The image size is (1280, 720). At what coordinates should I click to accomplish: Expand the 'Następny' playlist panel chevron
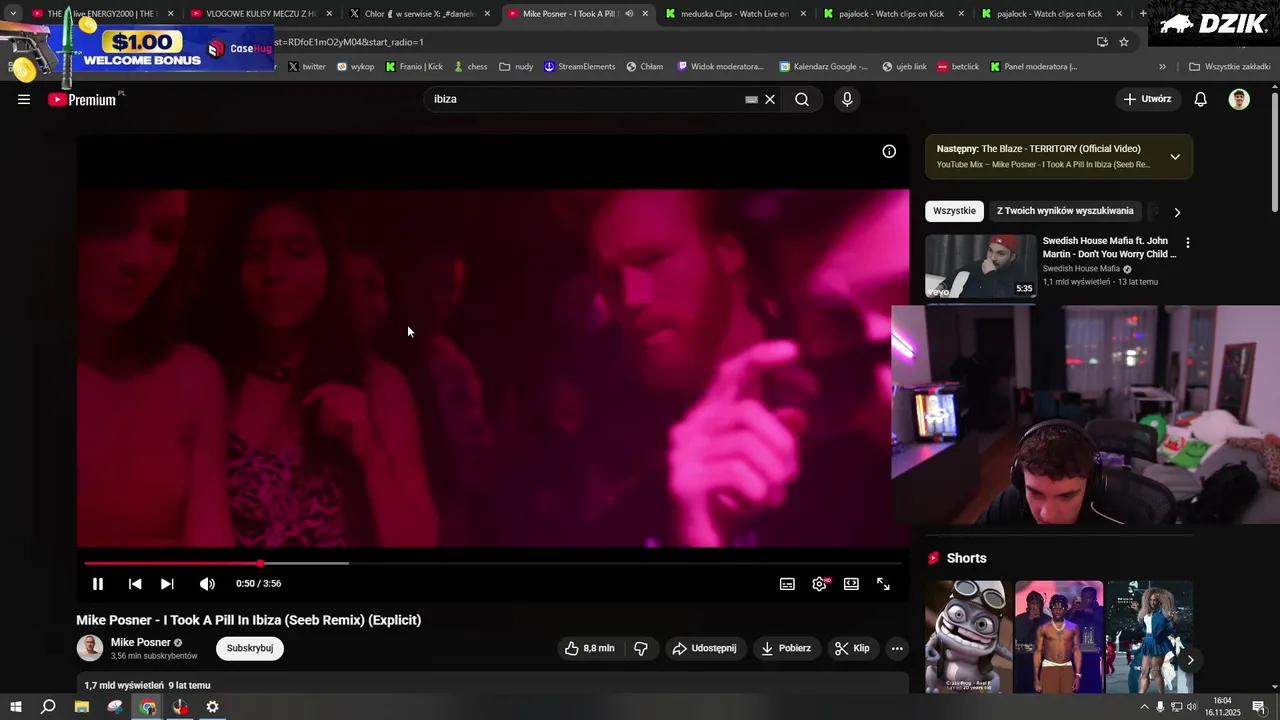click(1175, 157)
